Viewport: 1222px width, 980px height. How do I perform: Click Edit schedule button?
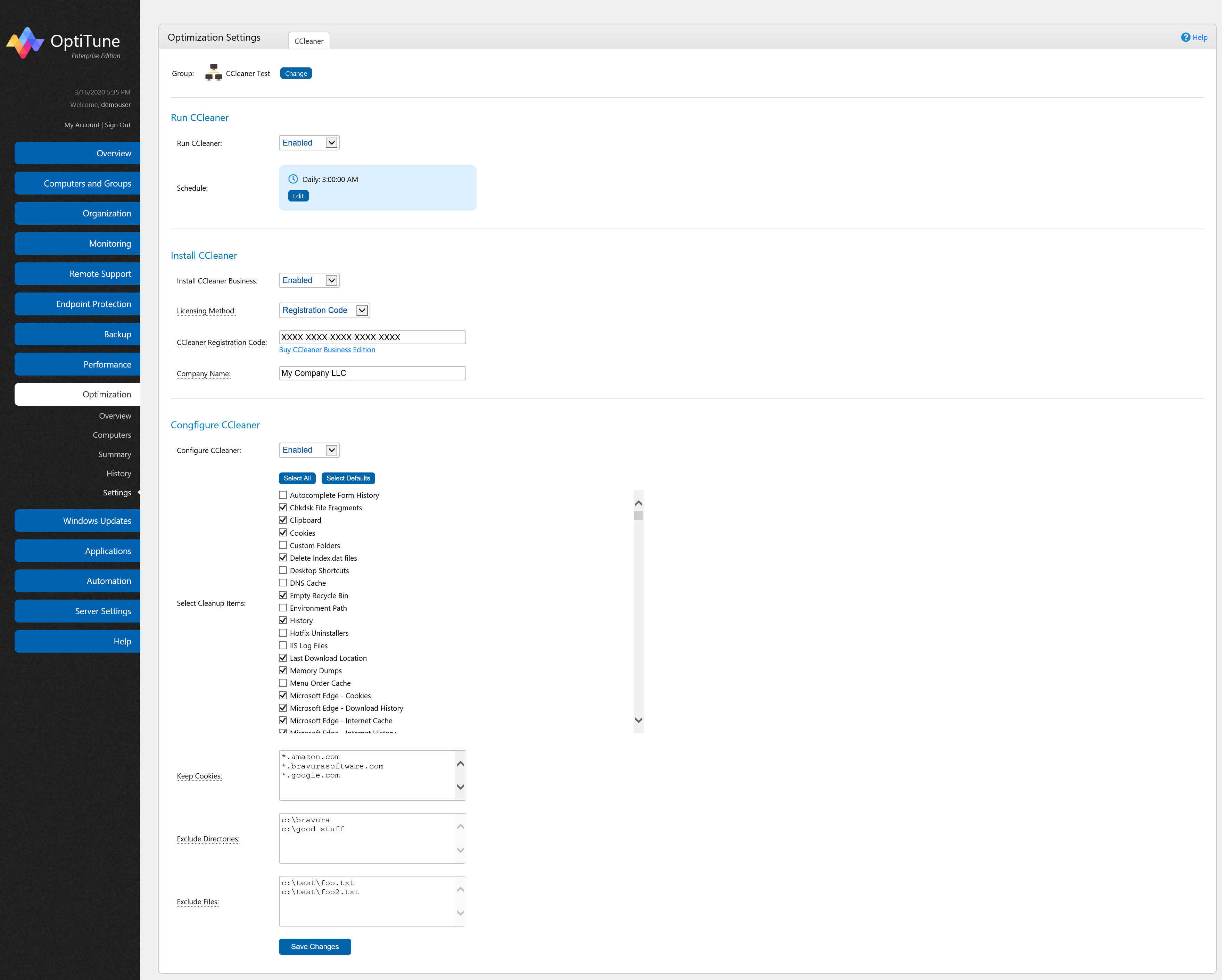[x=298, y=196]
